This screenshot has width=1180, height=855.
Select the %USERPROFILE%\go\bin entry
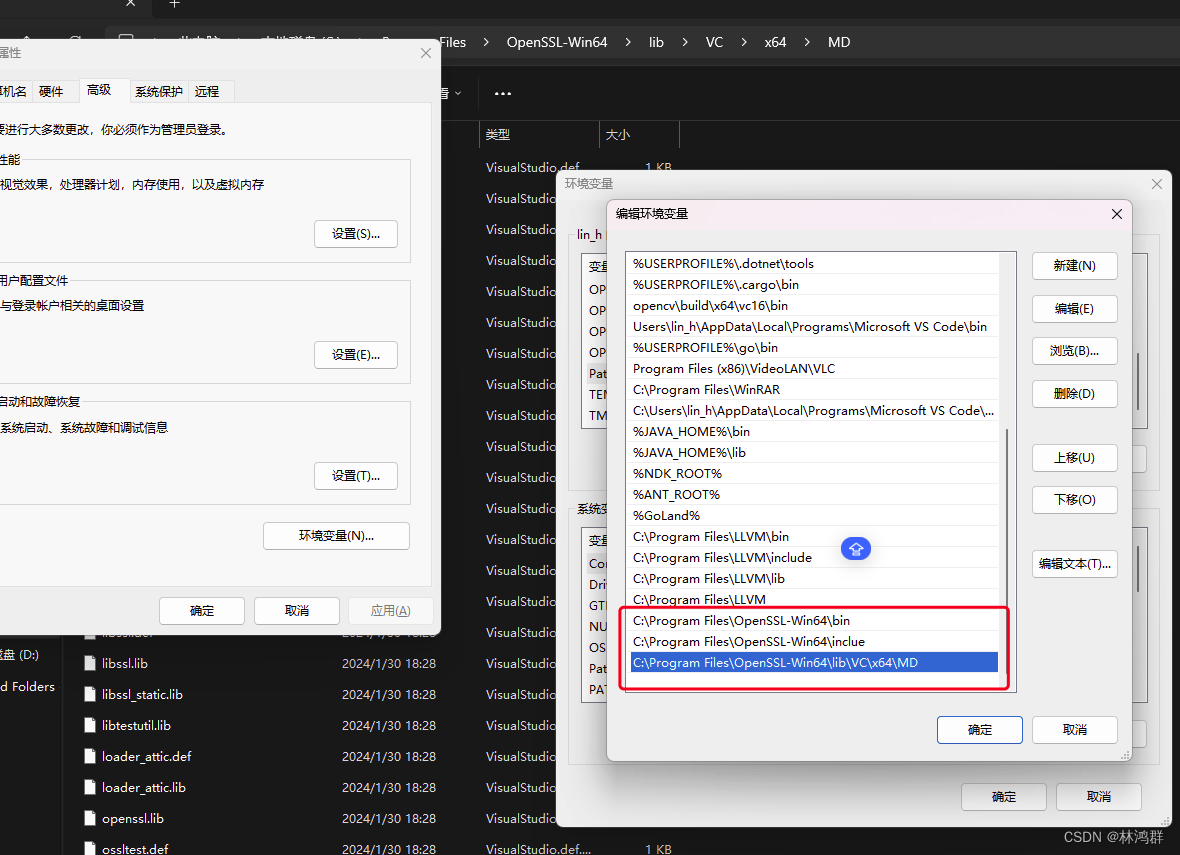point(814,348)
